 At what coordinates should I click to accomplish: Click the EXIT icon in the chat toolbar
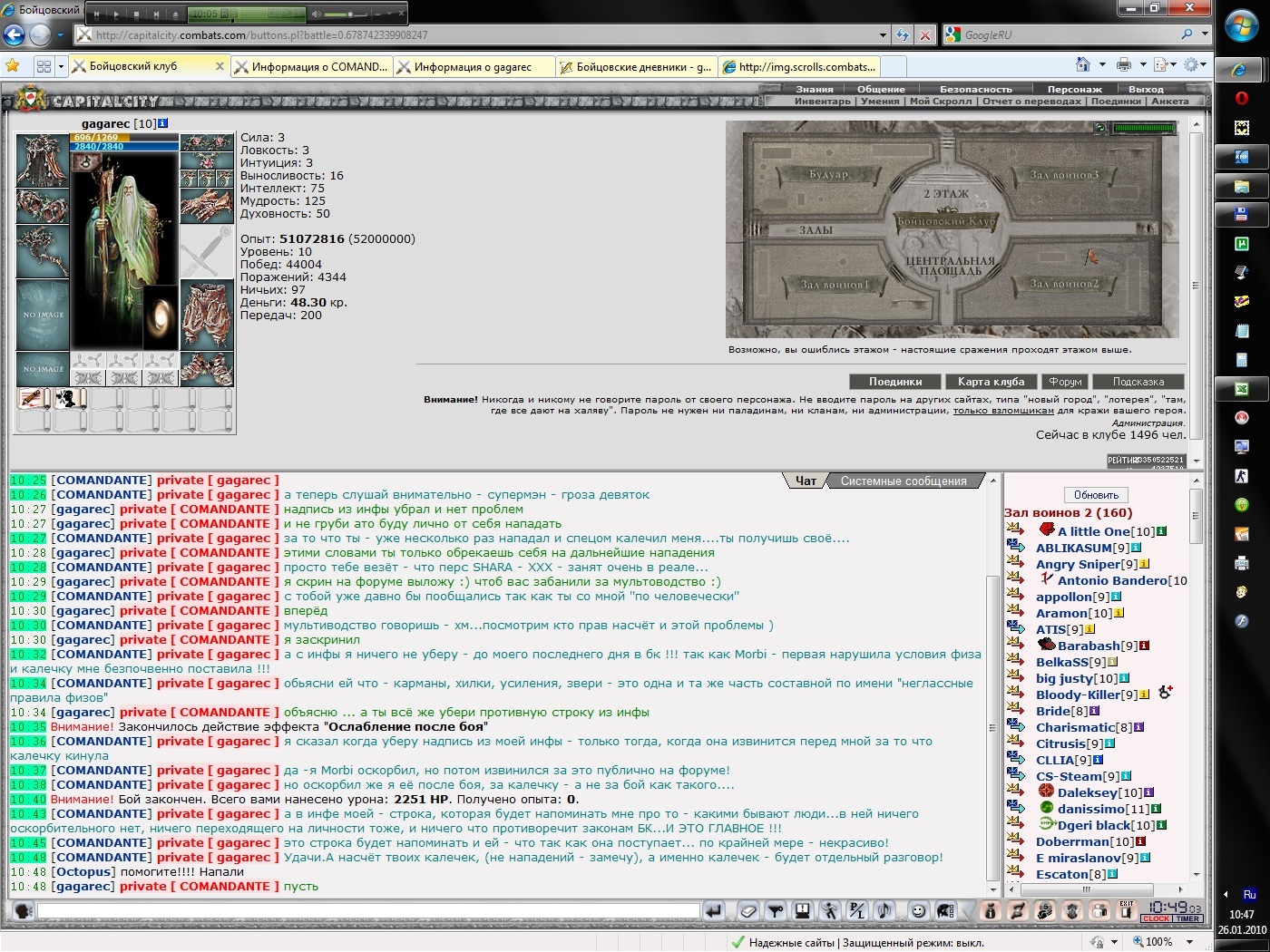[1127, 909]
